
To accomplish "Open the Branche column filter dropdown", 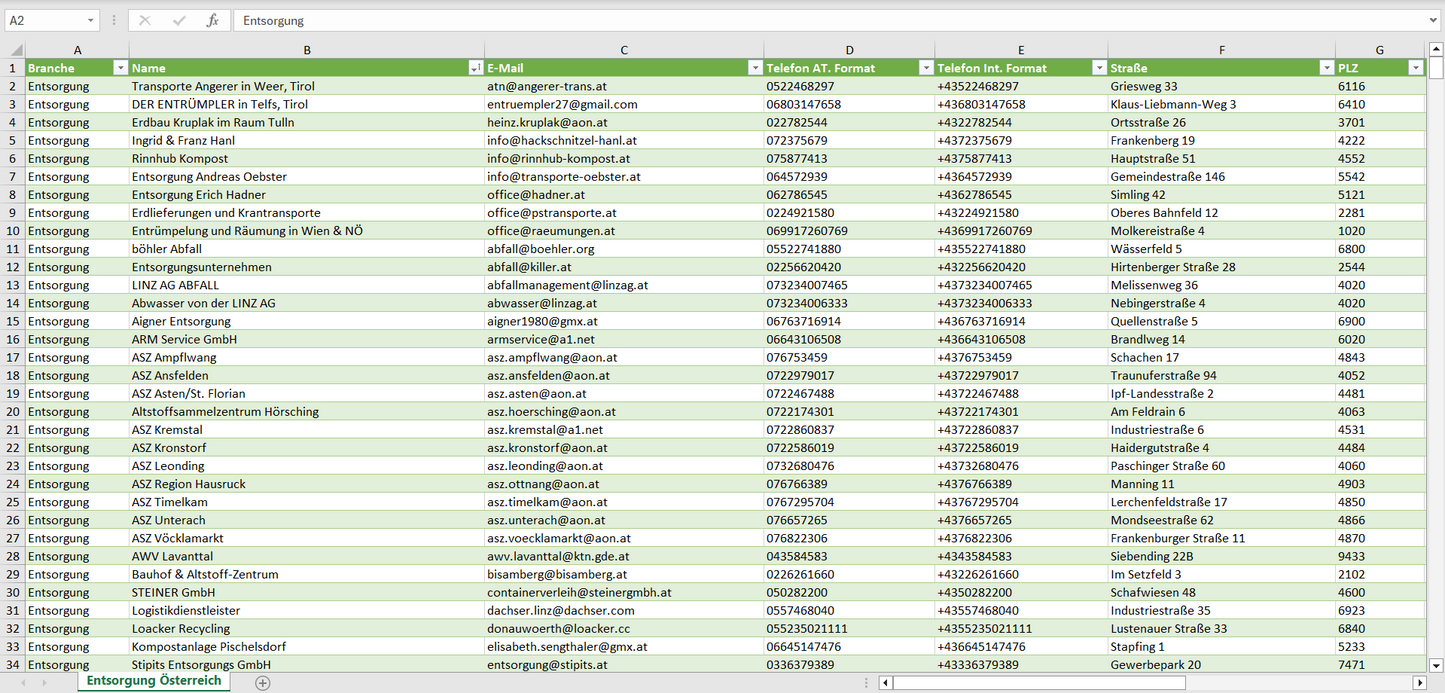I will pyautogui.click(x=120, y=68).
